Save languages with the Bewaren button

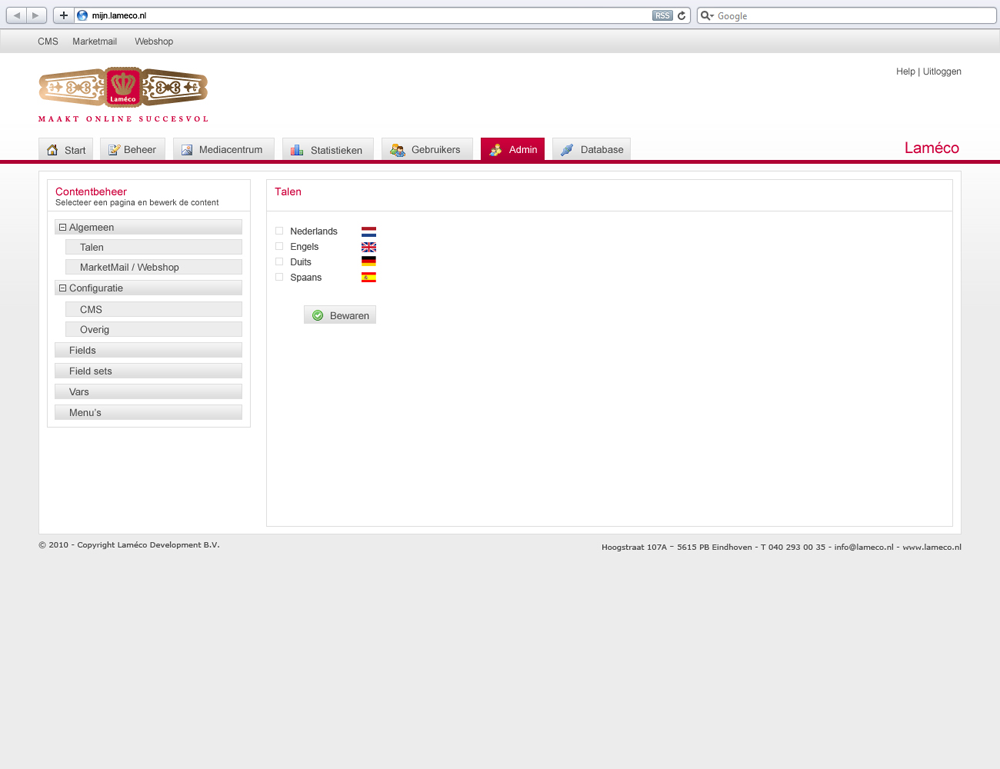pyautogui.click(x=340, y=315)
